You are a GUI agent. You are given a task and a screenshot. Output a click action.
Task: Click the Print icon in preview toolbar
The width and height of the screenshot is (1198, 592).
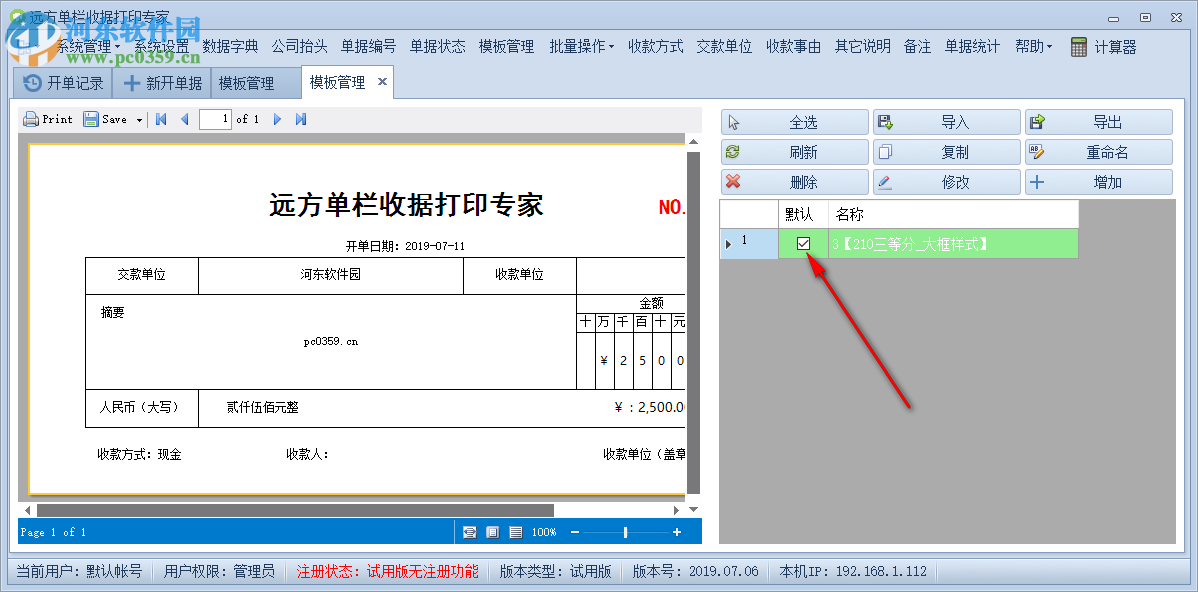click(30, 118)
